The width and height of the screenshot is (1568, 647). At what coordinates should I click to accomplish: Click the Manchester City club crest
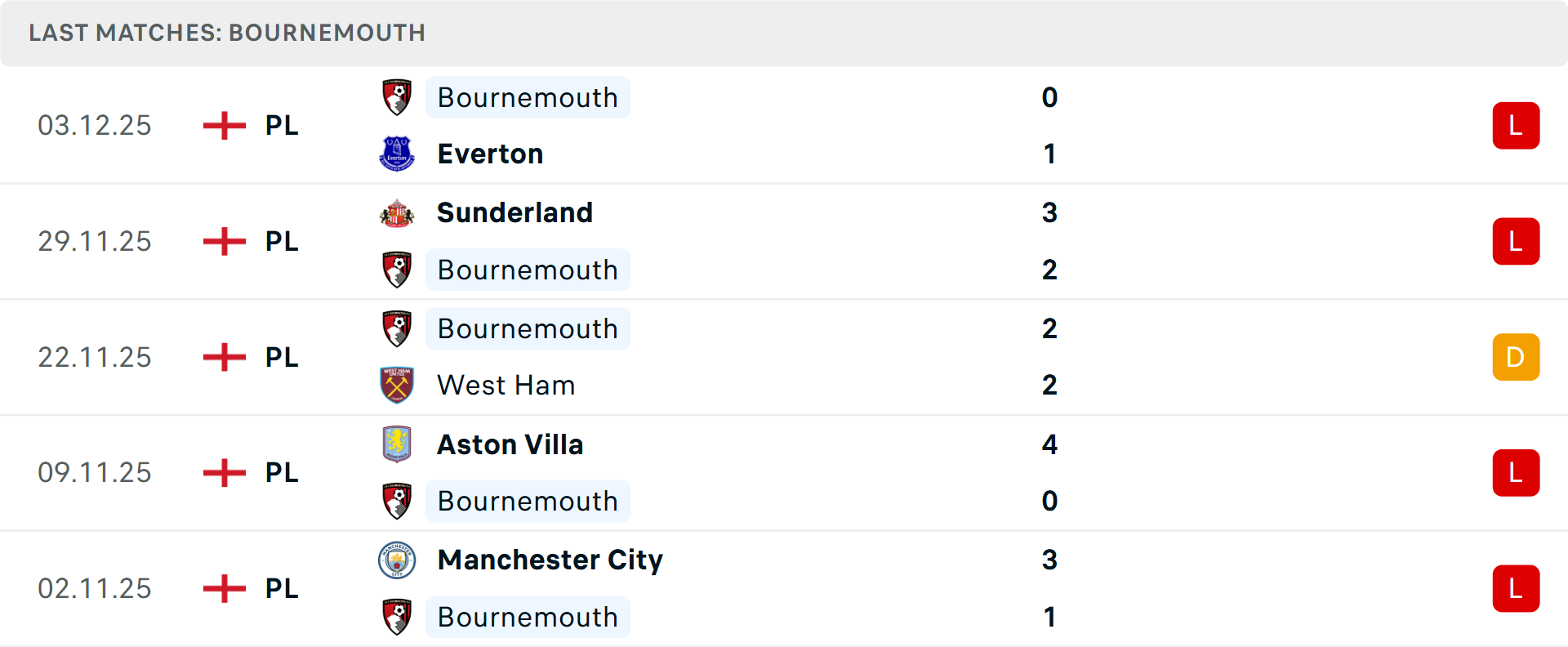click(397, 560)
